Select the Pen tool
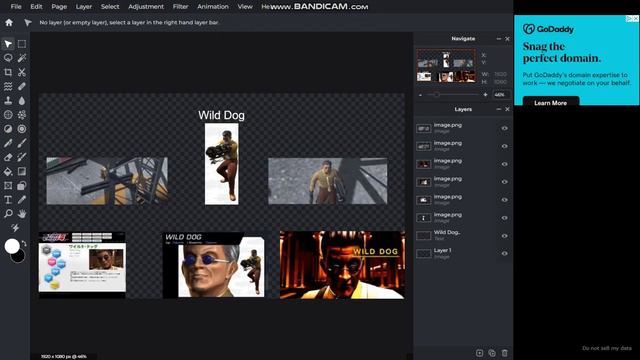The height and width of the screenshot is (360, 640). coord(8,143)
